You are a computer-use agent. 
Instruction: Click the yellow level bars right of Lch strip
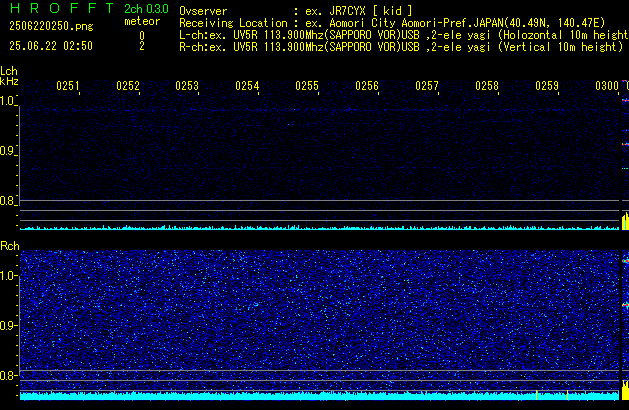coord(625,221)
